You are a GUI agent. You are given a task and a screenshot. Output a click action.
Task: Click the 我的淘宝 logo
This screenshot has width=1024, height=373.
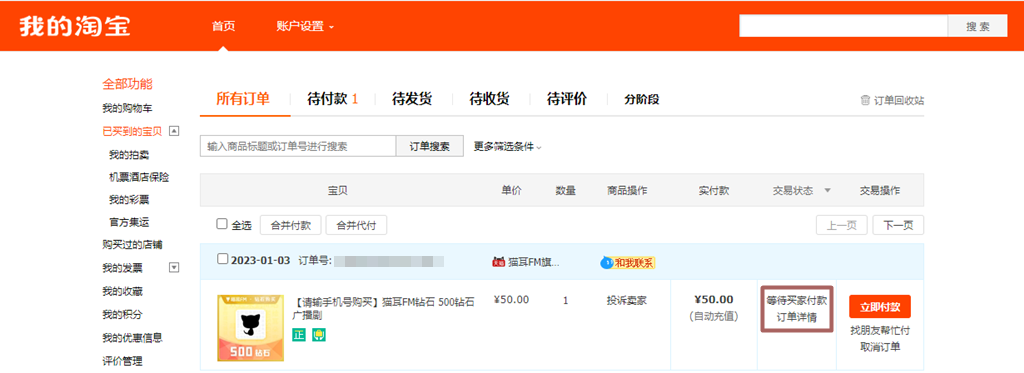(74, 26)
